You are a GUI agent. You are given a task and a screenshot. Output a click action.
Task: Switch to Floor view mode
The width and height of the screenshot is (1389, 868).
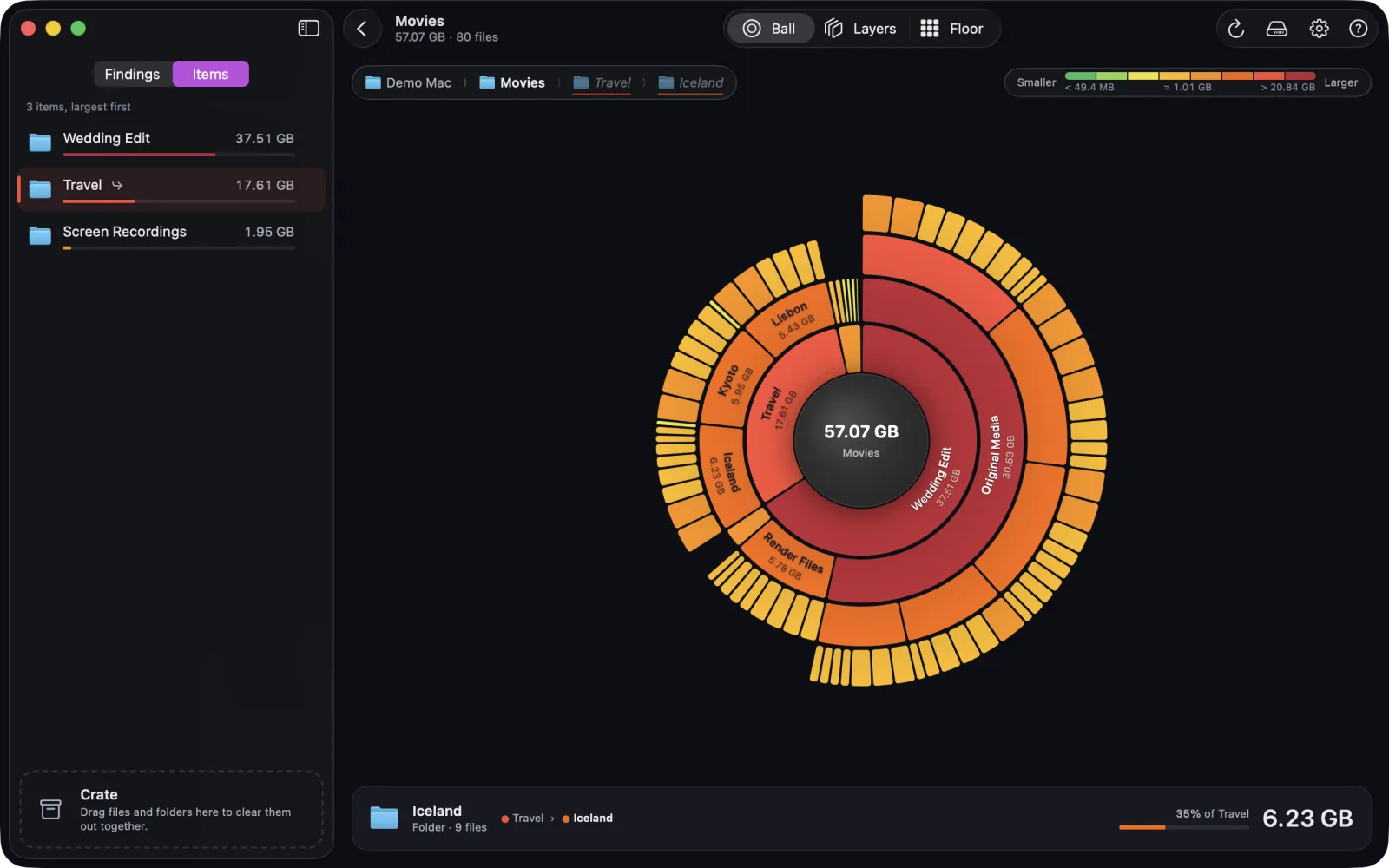tap(952, 29)
